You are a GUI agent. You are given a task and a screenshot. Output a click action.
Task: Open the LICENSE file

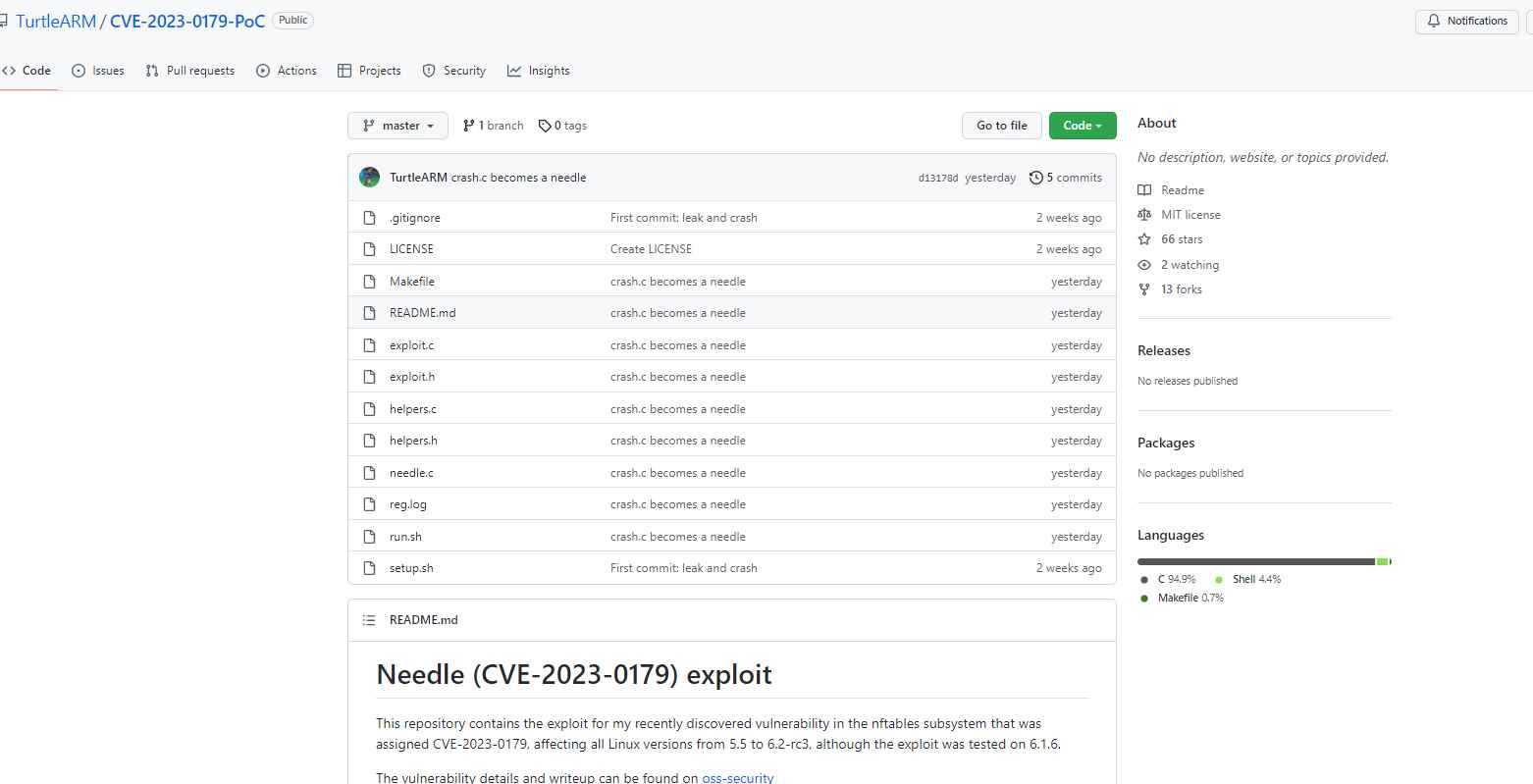411,249
